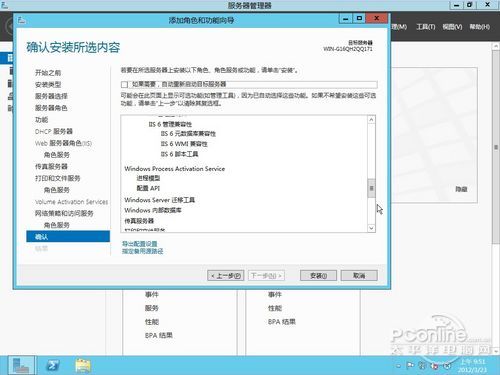
Task: Open the 视图(V) menu
Action: [x=452, y=27]
